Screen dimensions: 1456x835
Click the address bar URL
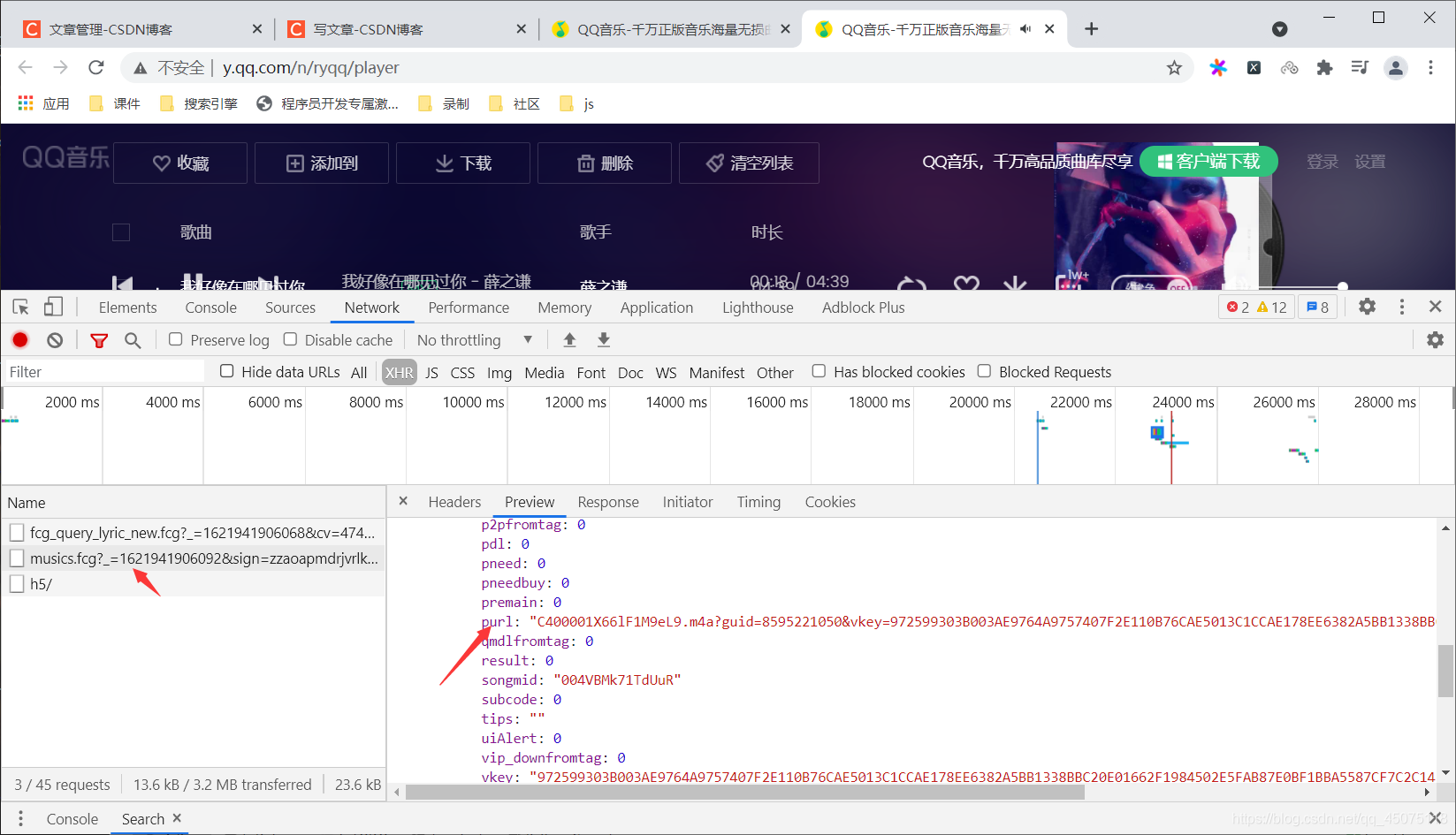[310, 68]
